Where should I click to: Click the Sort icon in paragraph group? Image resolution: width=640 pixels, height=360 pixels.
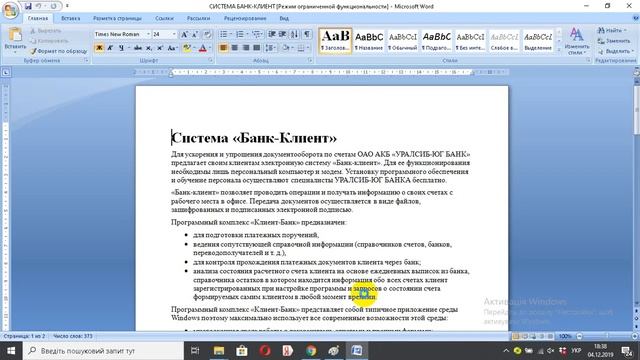[x=295, y=34]
